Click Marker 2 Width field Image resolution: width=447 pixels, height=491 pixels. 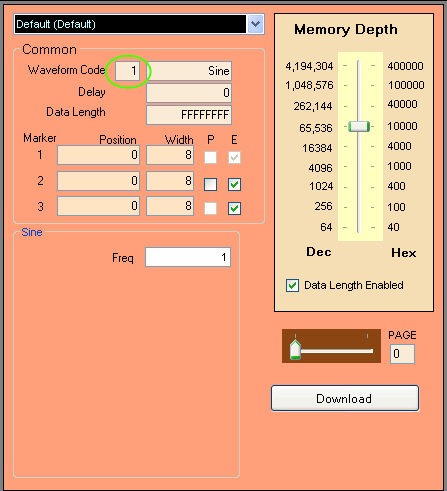[170, 181]
